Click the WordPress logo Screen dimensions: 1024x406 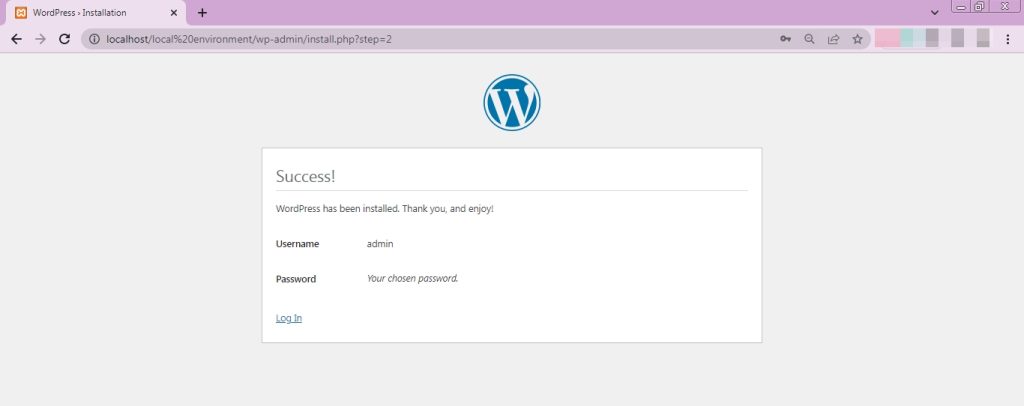pos(512,102)
